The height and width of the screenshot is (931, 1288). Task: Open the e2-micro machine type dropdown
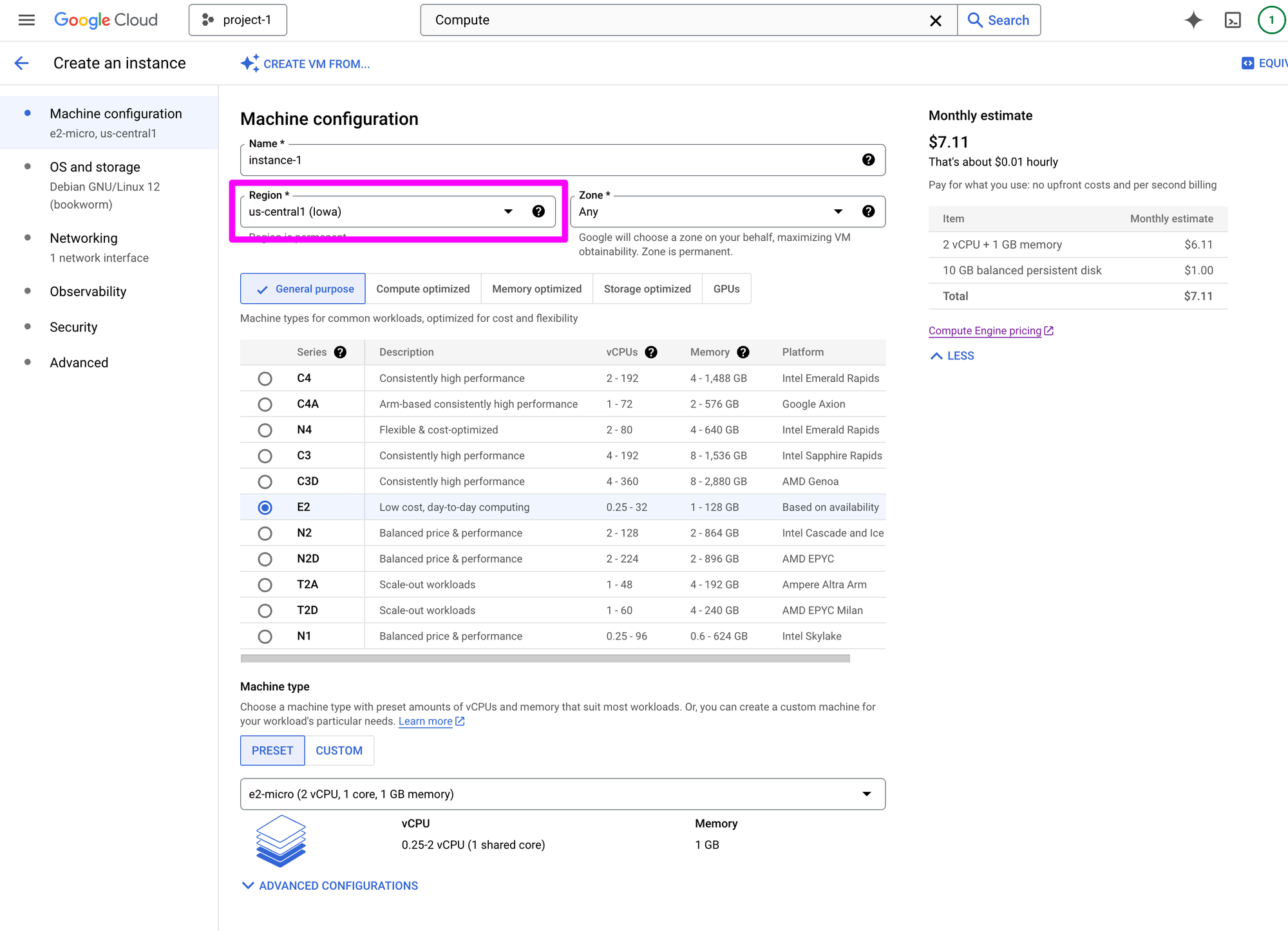coord(562,794)
